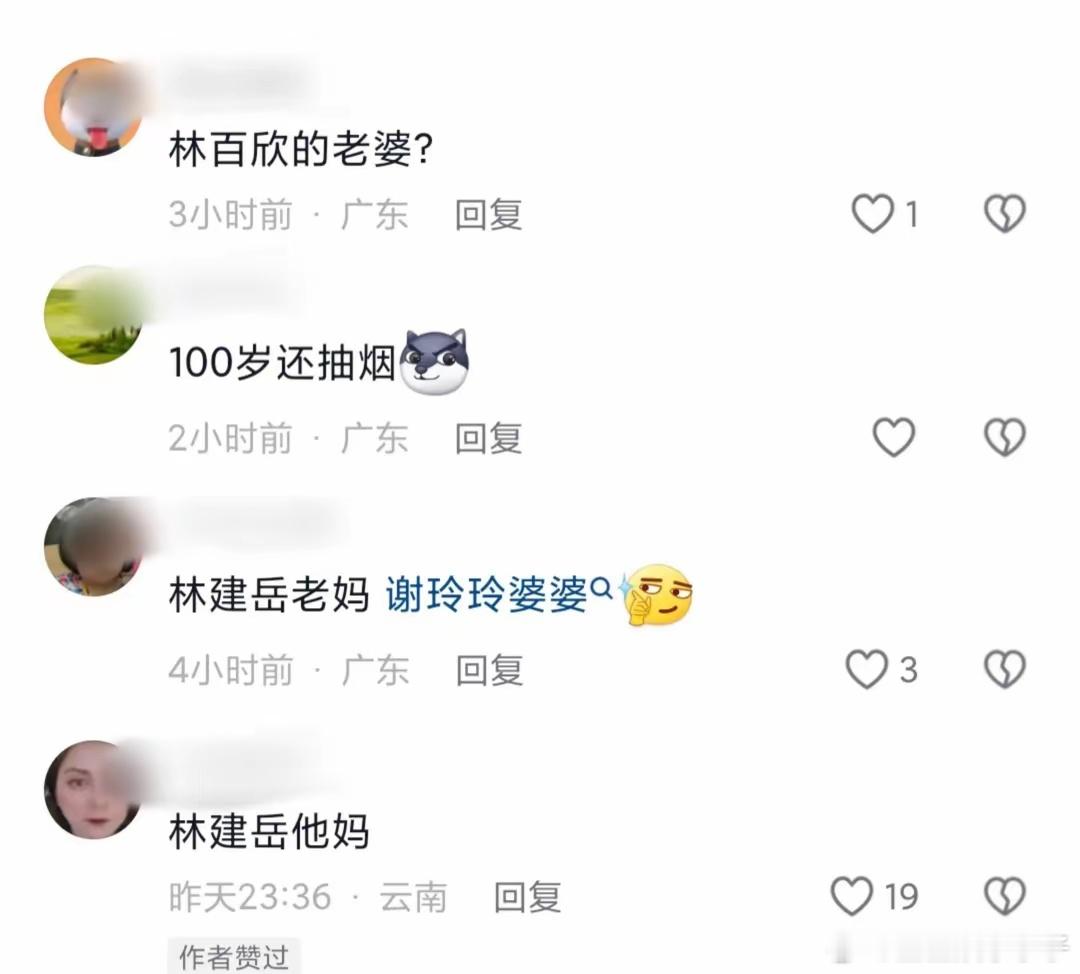The height and width of the screenshot is (974, 1080).
Task: Open avatar of the 云南 commenter
Action: [x=94, y=789]
